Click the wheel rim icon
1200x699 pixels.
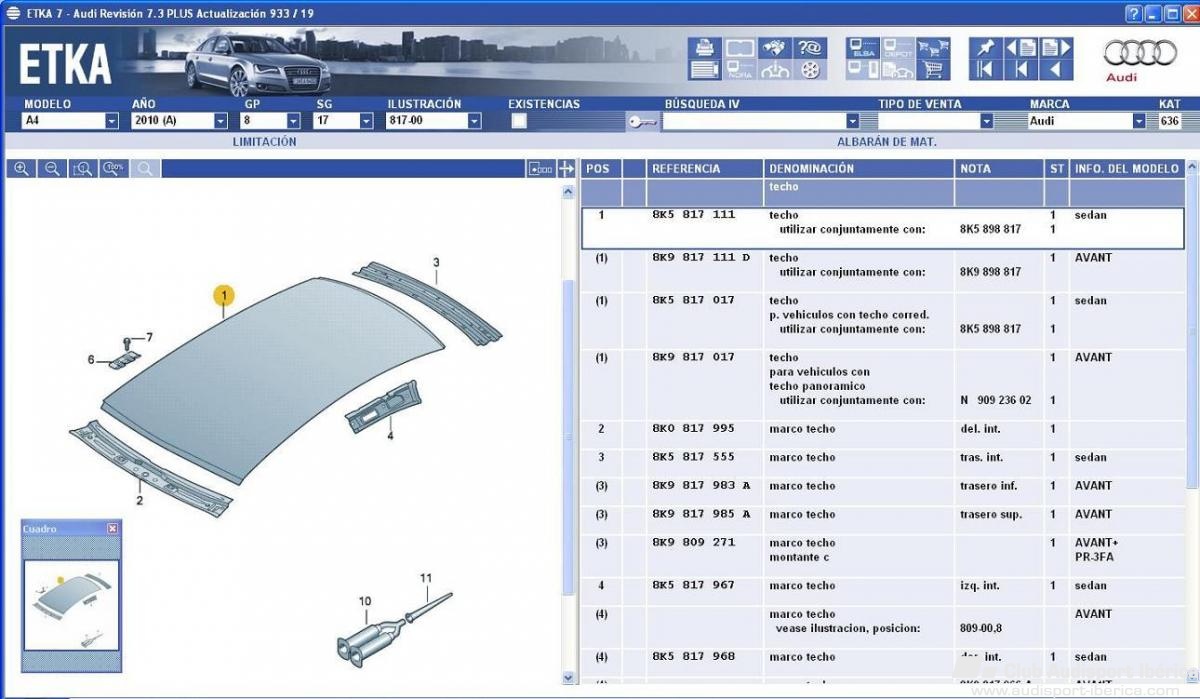click(x=810, y=70)
